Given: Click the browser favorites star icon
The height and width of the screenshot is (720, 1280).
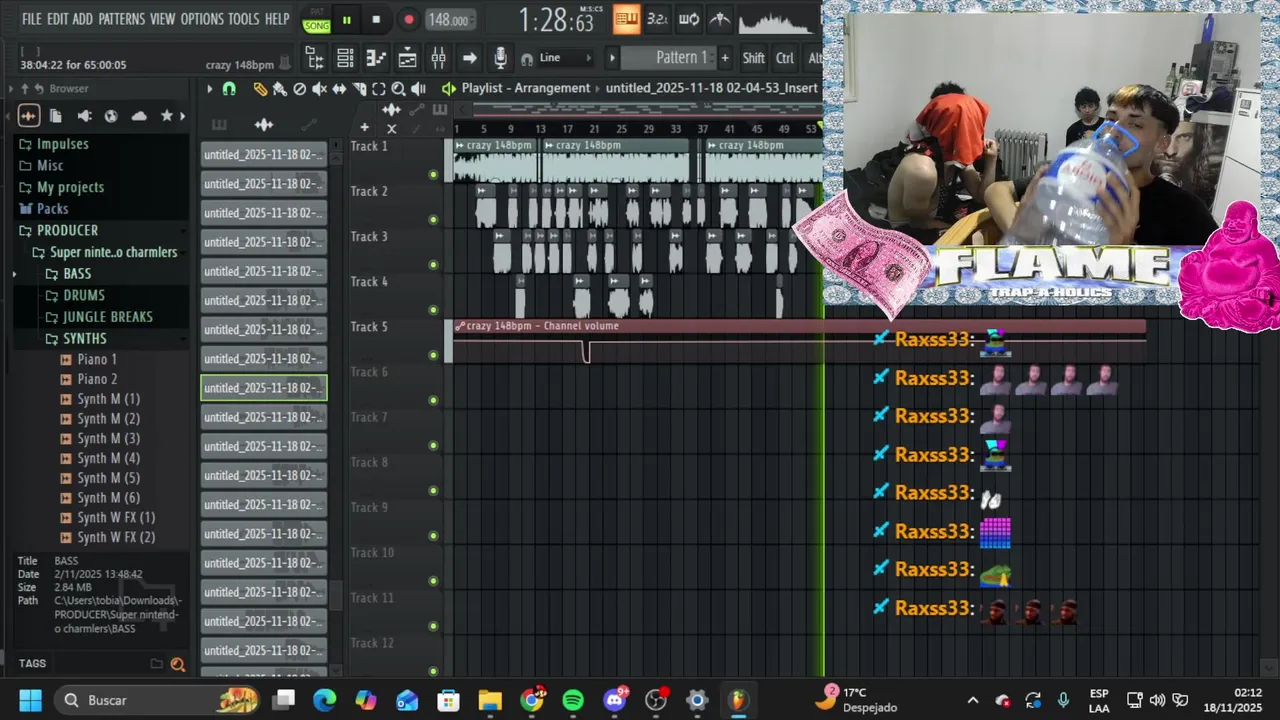Looking at the screenshot, I should tap(166, 116).
